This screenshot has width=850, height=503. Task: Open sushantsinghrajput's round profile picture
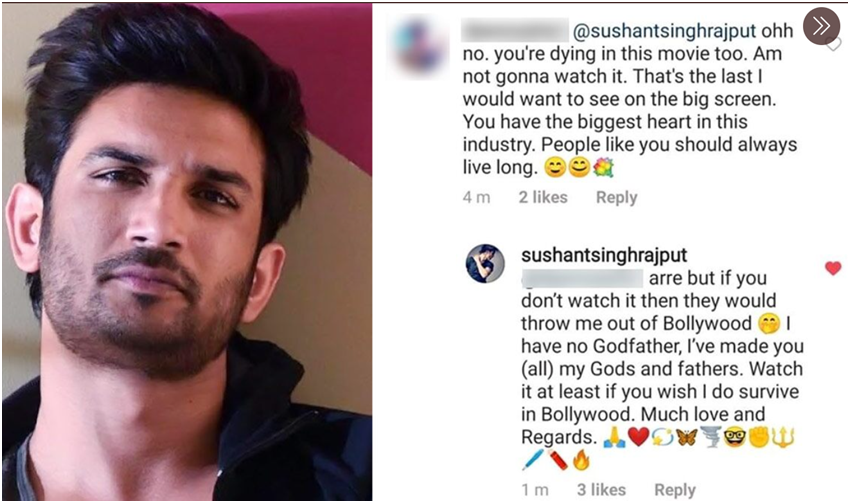(485, 263)
